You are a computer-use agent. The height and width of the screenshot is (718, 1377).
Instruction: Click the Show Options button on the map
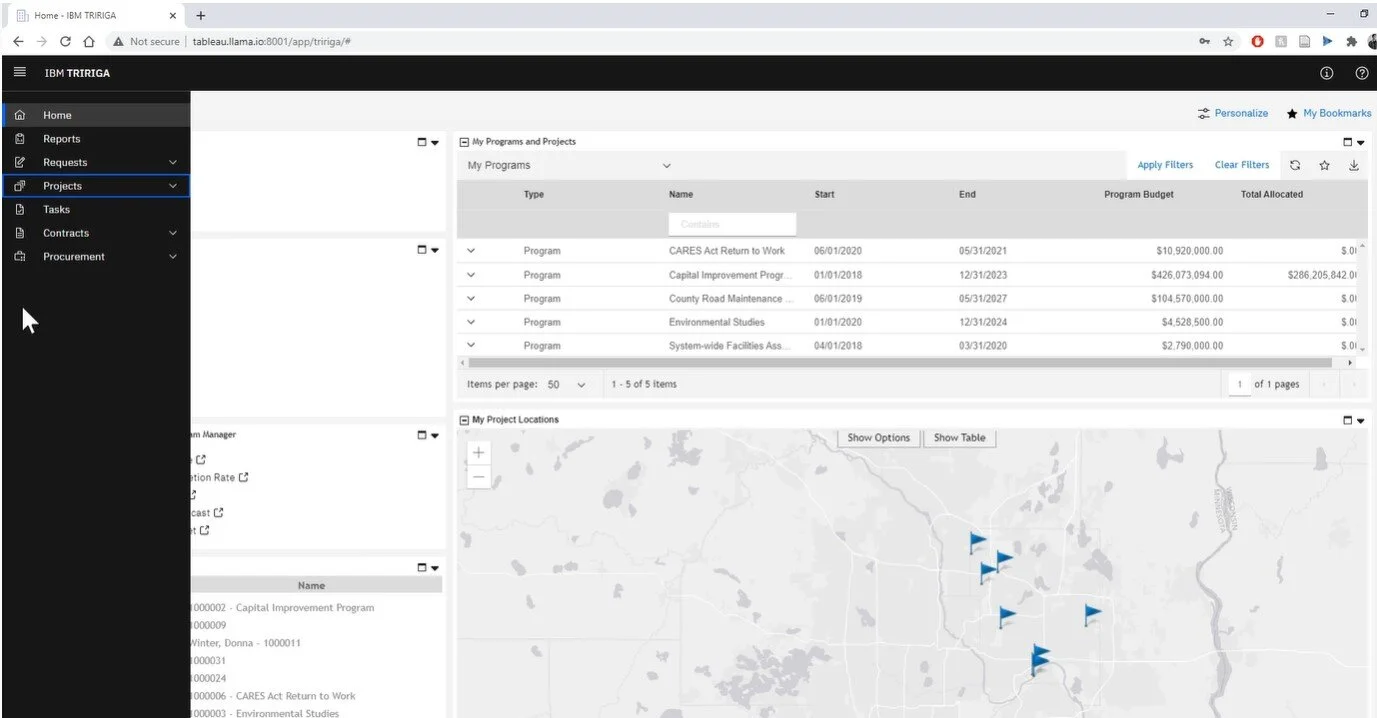(878, 437)
